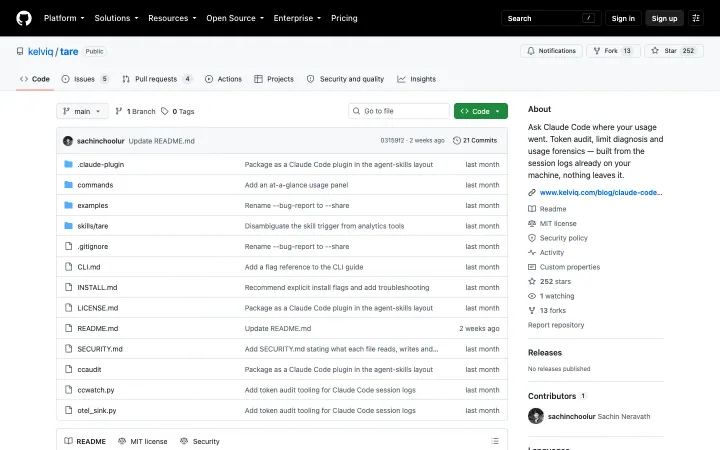Open the Issues tab
The width and height of the screenshot is (720, 450).
click(x=85, y=79)
